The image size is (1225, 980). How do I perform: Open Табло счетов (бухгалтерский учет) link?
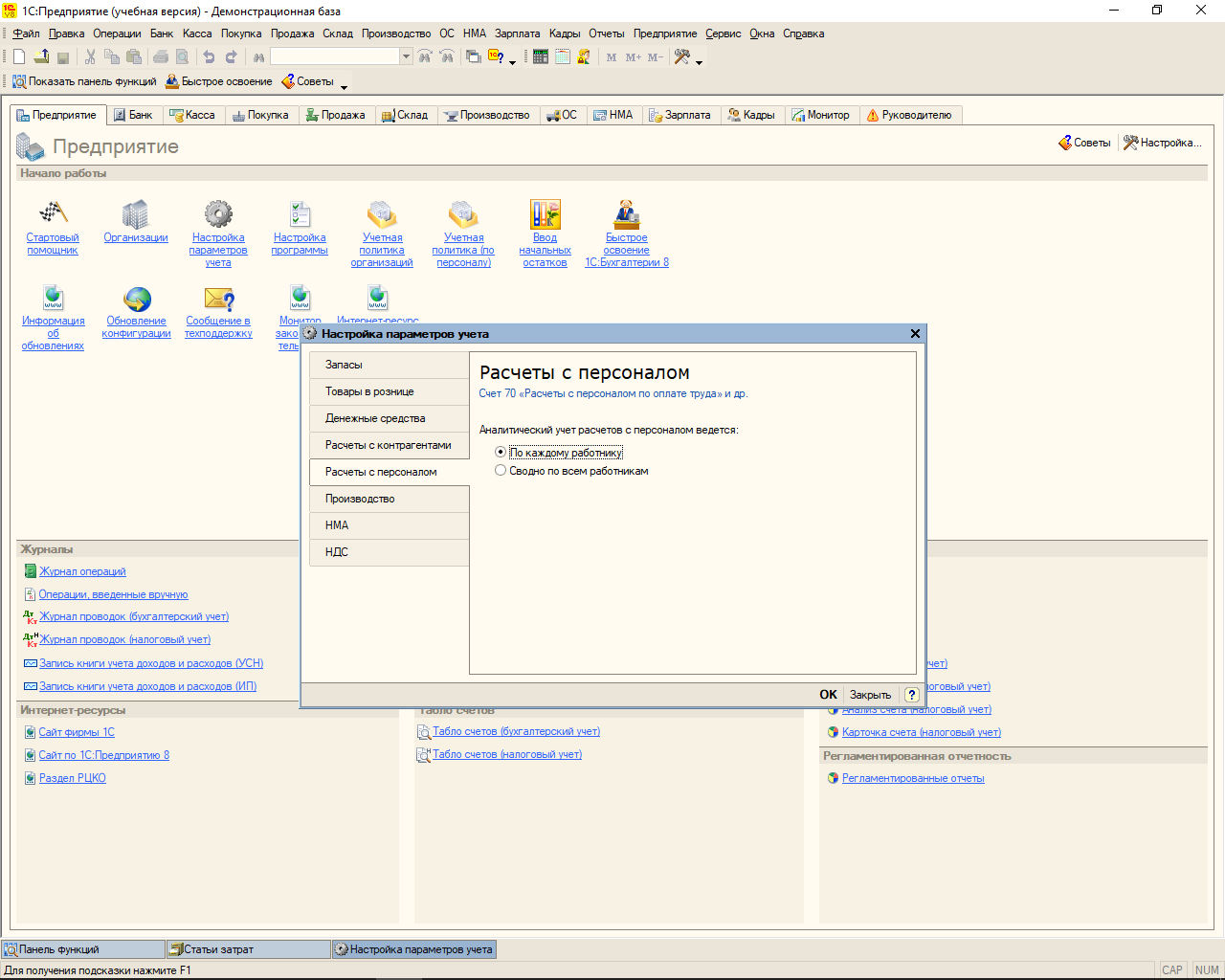pos(516,731)
